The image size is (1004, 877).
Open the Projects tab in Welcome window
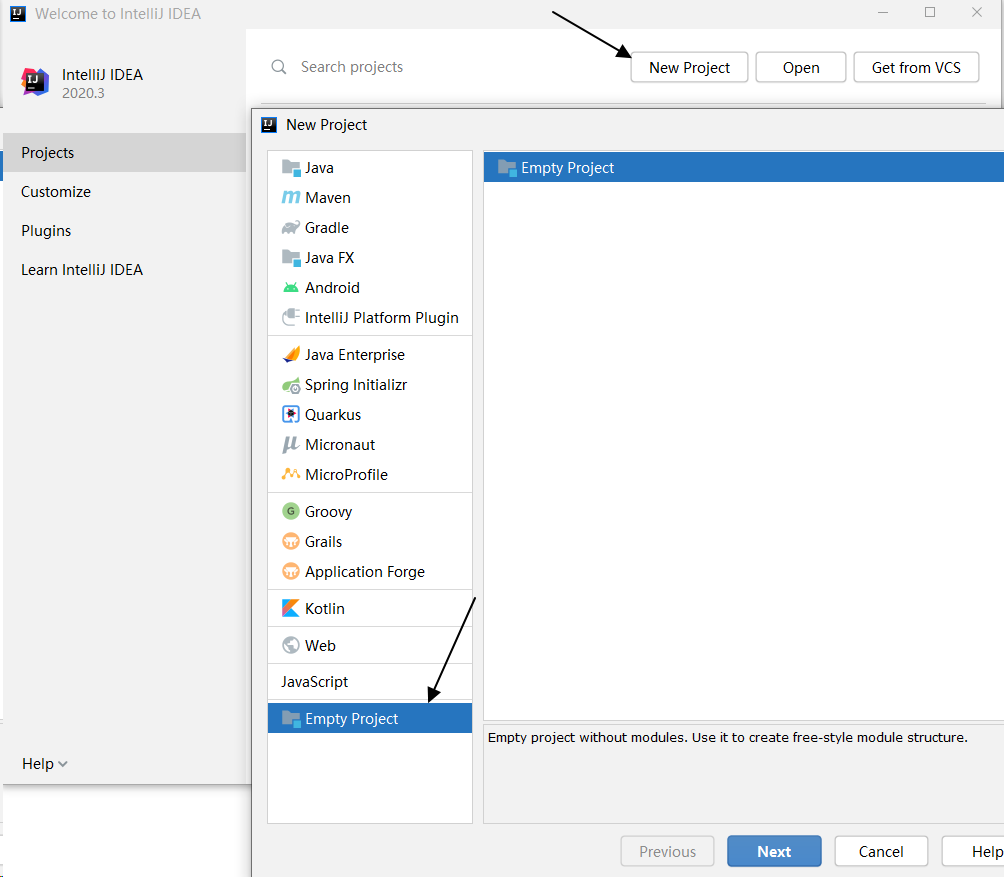point(124,152)
